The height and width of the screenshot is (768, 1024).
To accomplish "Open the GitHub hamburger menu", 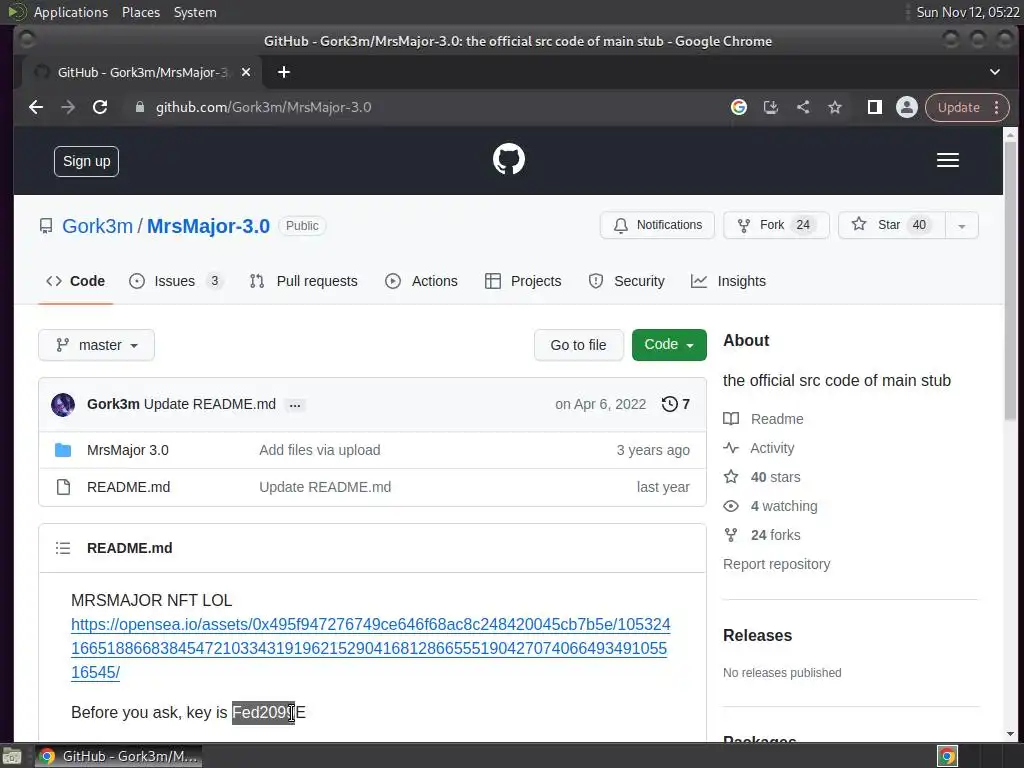I will pyautogui.click(x=948, y=160).
